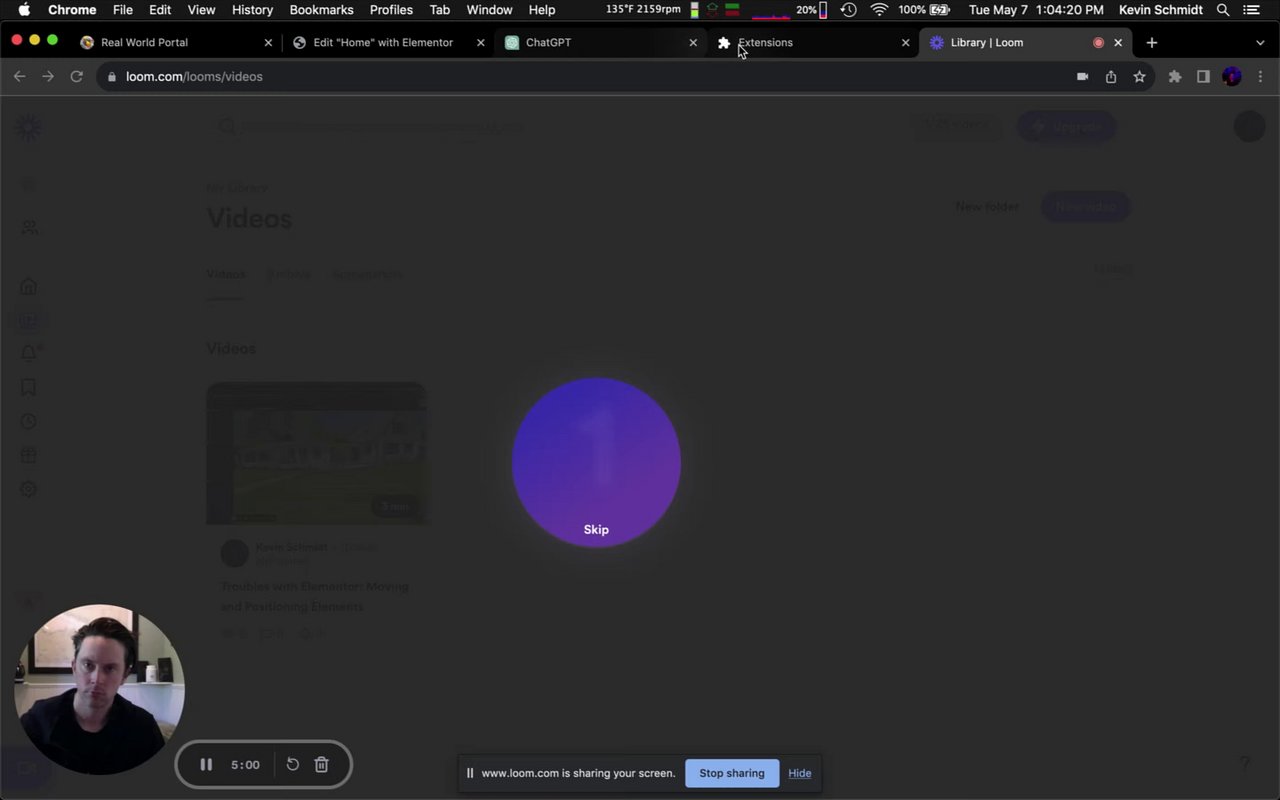Viewport: 1280px width, 800px height.
Task: Close the Library | Loom tab
Action: pos(1118,43)
